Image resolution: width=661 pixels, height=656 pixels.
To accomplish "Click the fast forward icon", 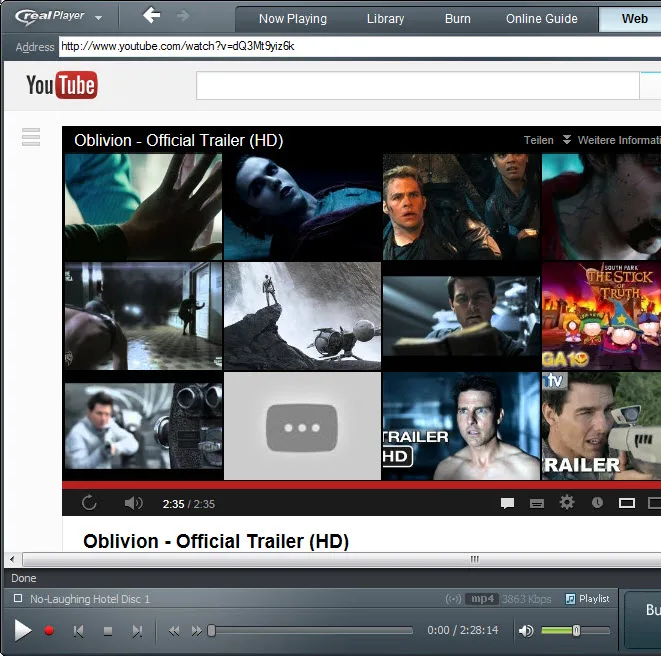I will (x=196, y=631).
